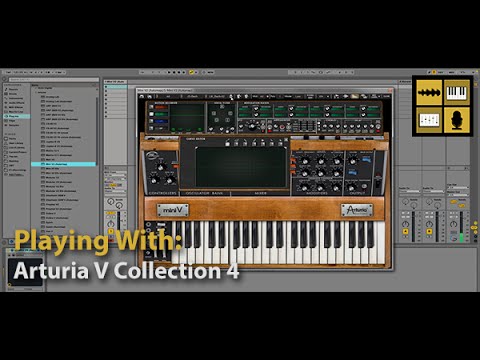
Task: Toggle the orange Filter Modulation switch
Action: [293, 161]
